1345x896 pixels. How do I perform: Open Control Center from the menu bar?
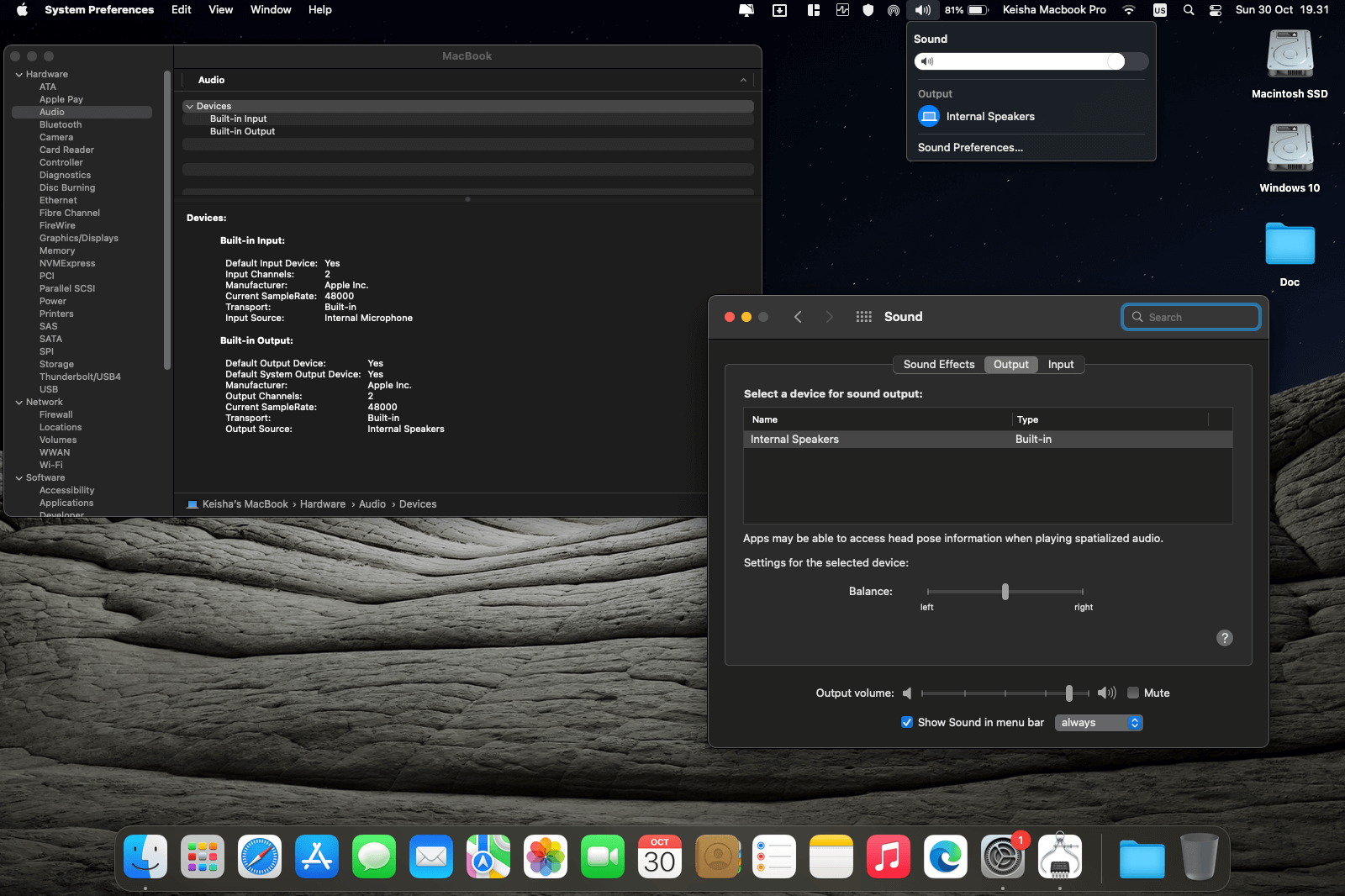(1216, 10)
